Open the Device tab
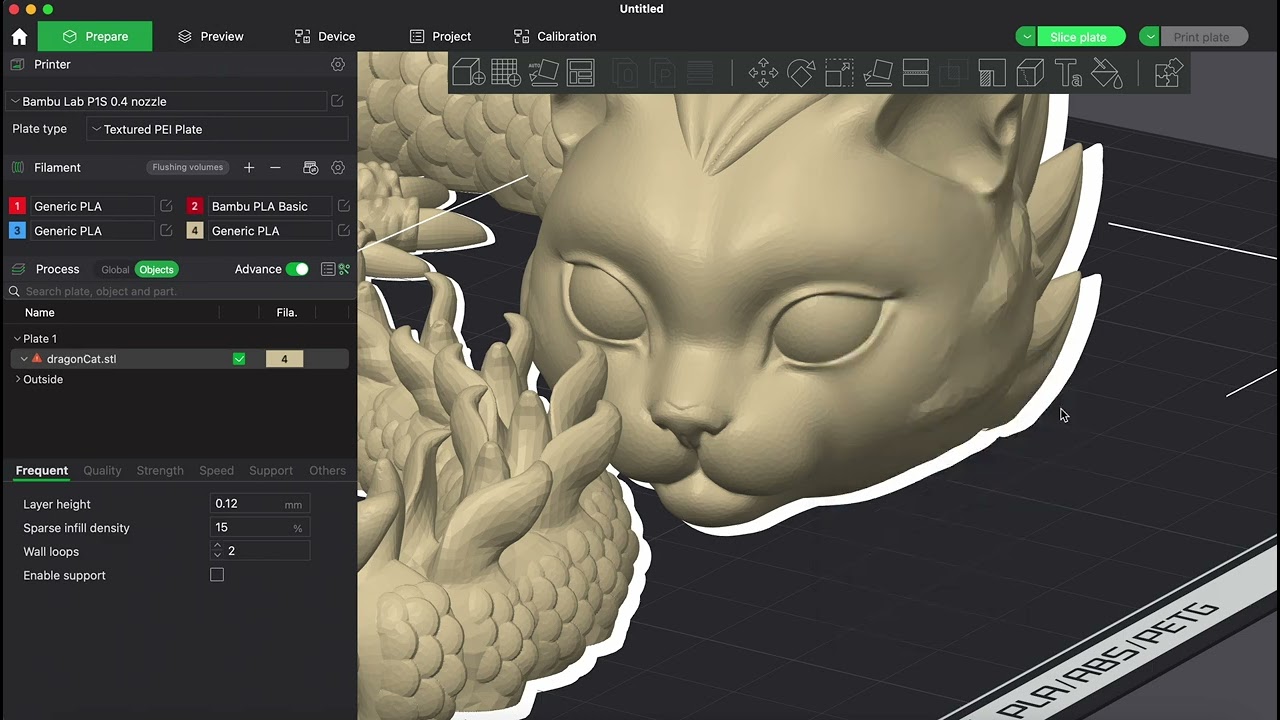Image resolution: width=1280 pixels, height=720 pixels. (x=325, y=36)
